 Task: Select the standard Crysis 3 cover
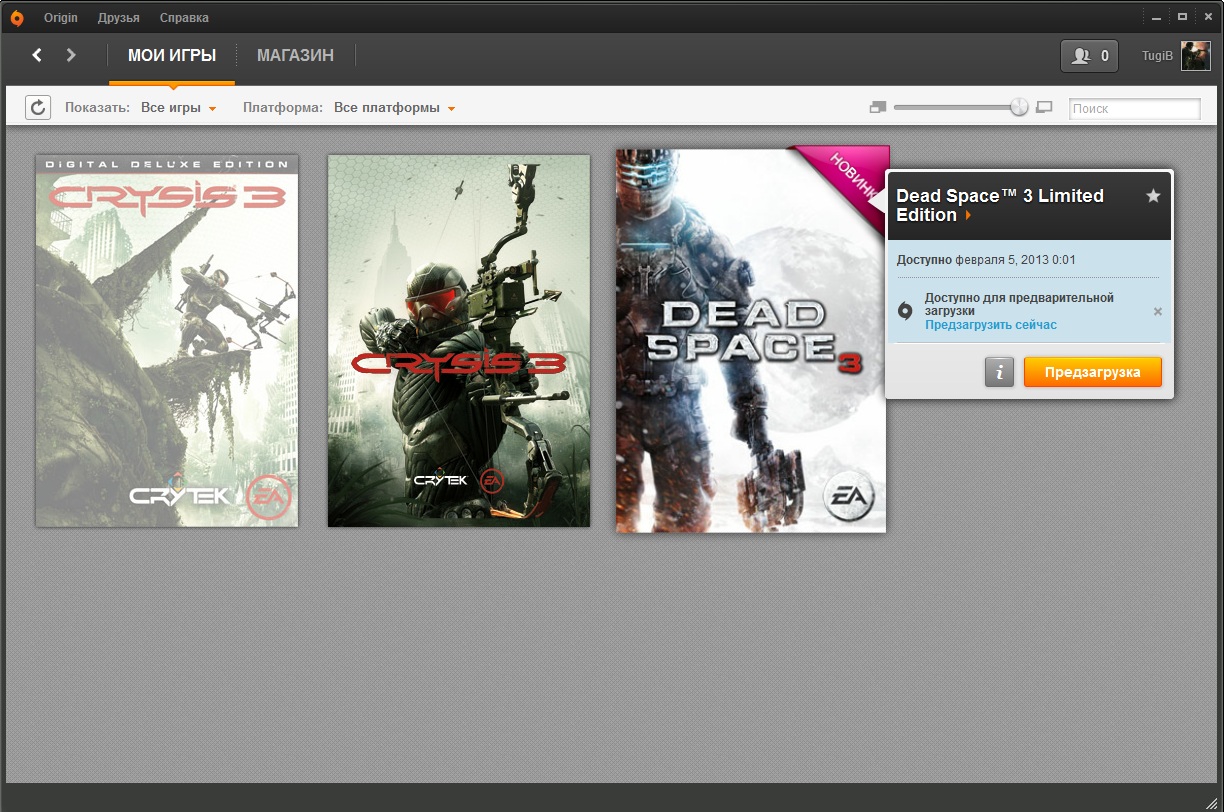[x=459, y=340]
